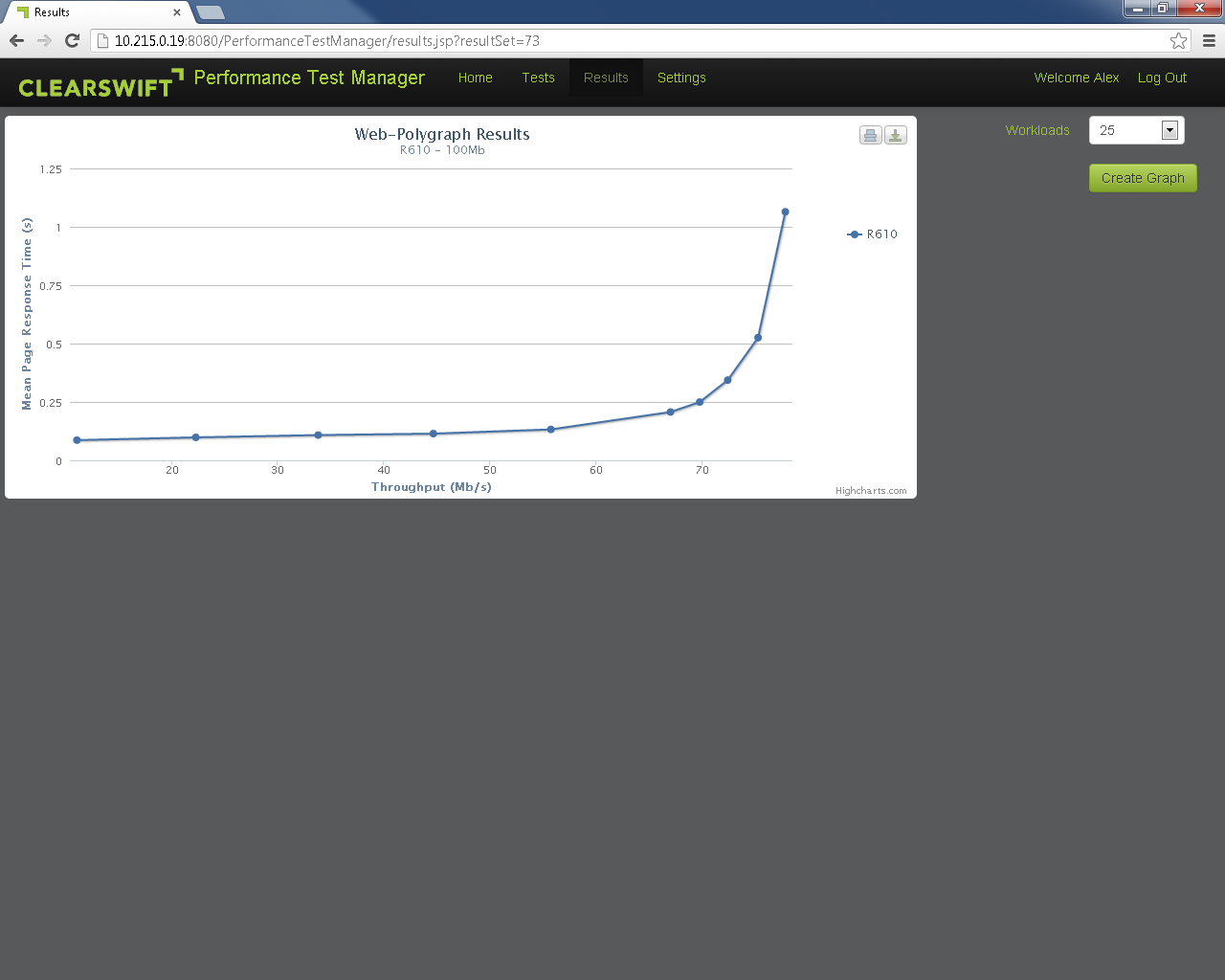Click the chart print icon
This screenshot has width=1225, height=980.
[x=870, y=135]
